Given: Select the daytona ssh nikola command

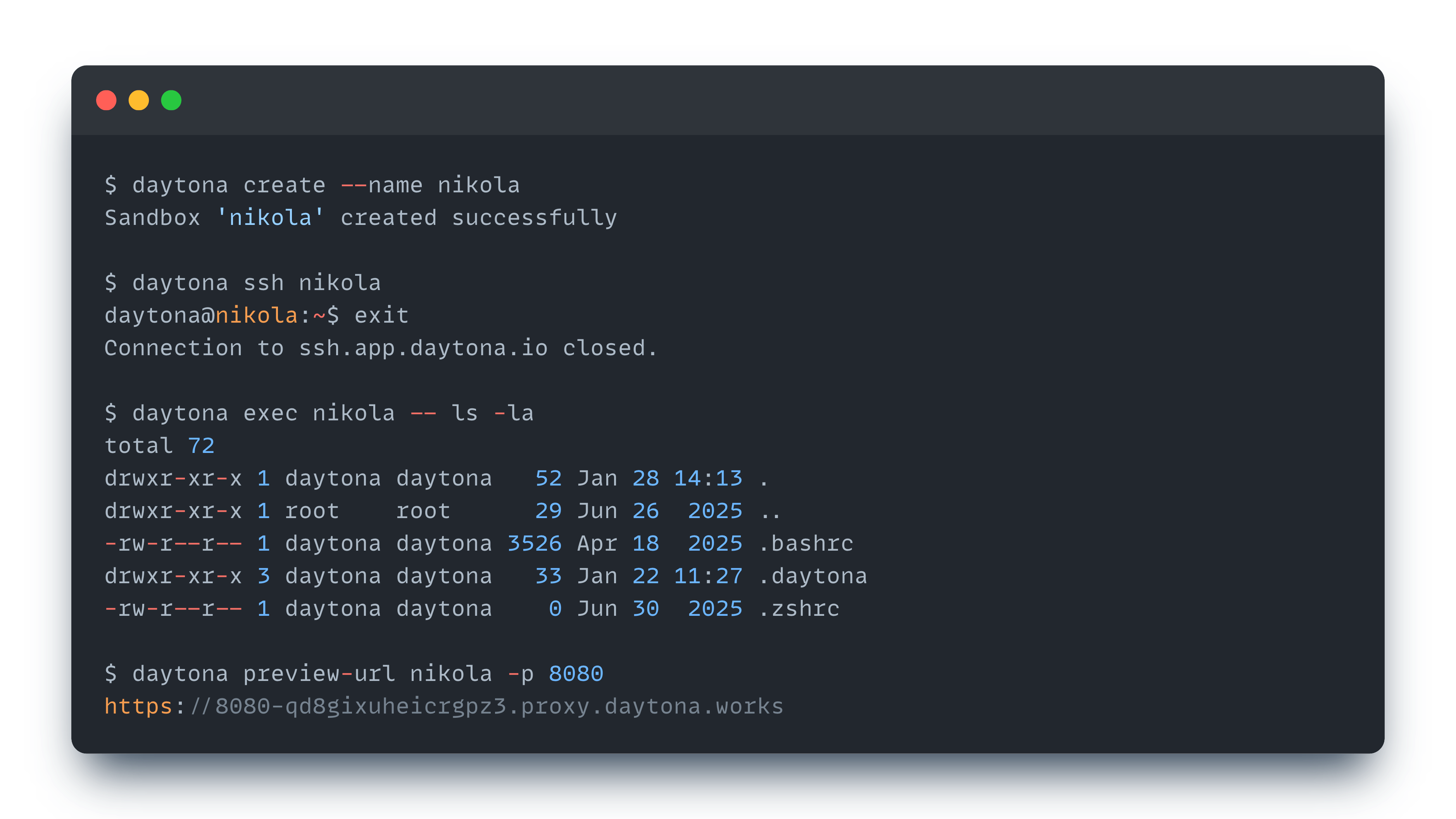Looking at the screenshot, I should tap(243, 282).
